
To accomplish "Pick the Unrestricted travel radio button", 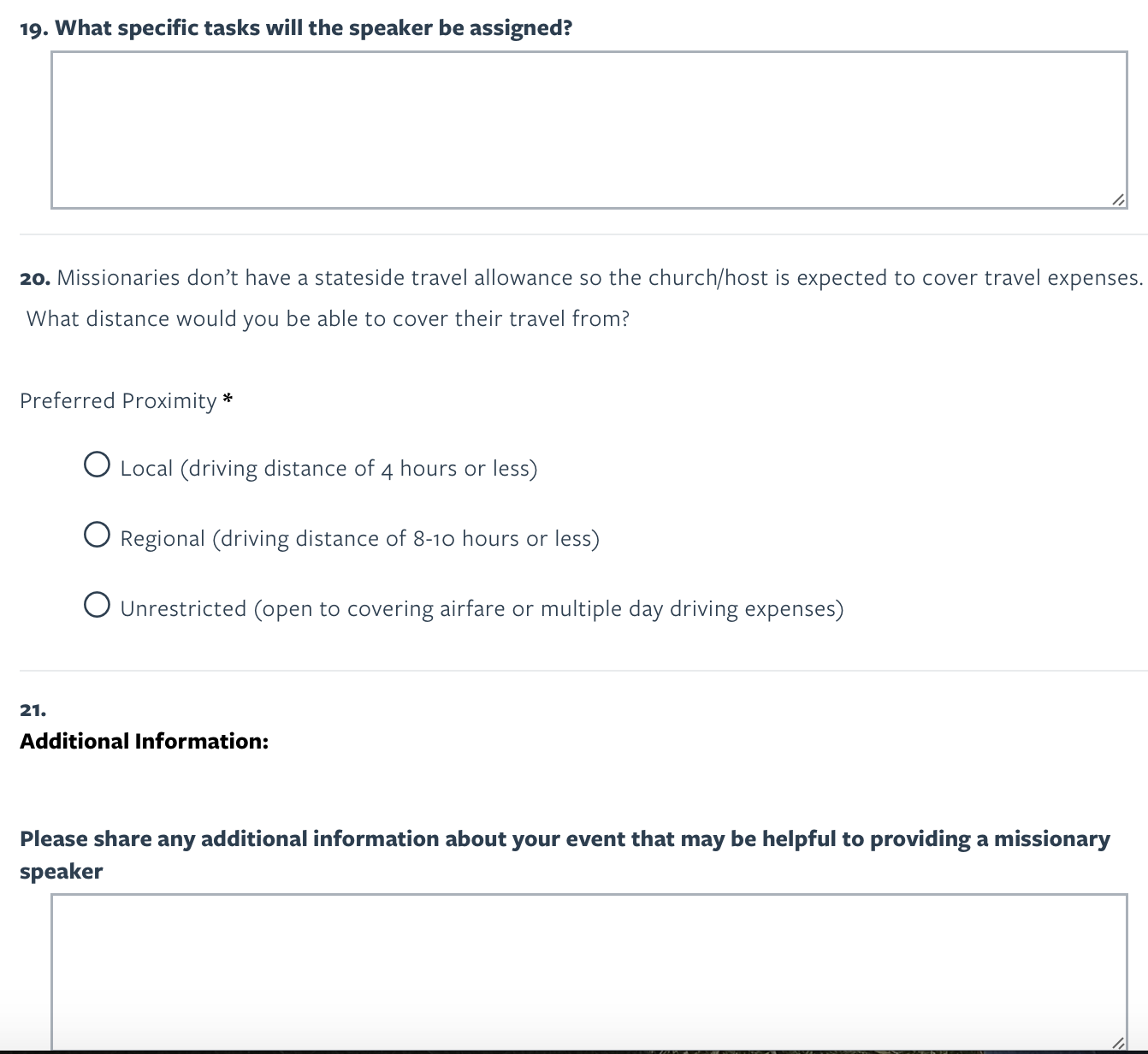I will click(98, 605).
